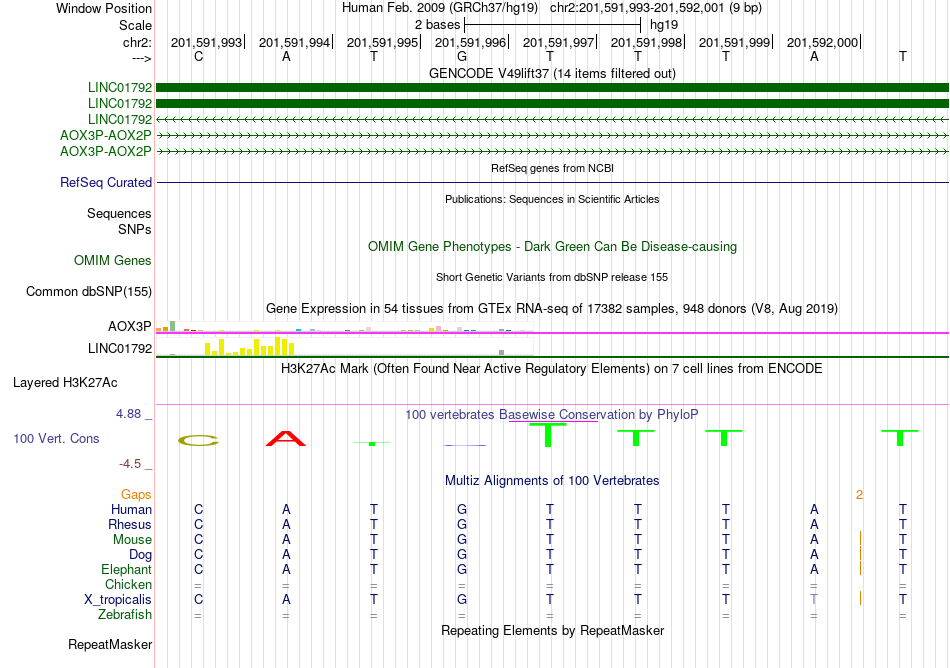Open Publications: Sequences in Scientific Articles title
Image resolution: width=950 pixels, height=668 pixels.
[552, 199]
